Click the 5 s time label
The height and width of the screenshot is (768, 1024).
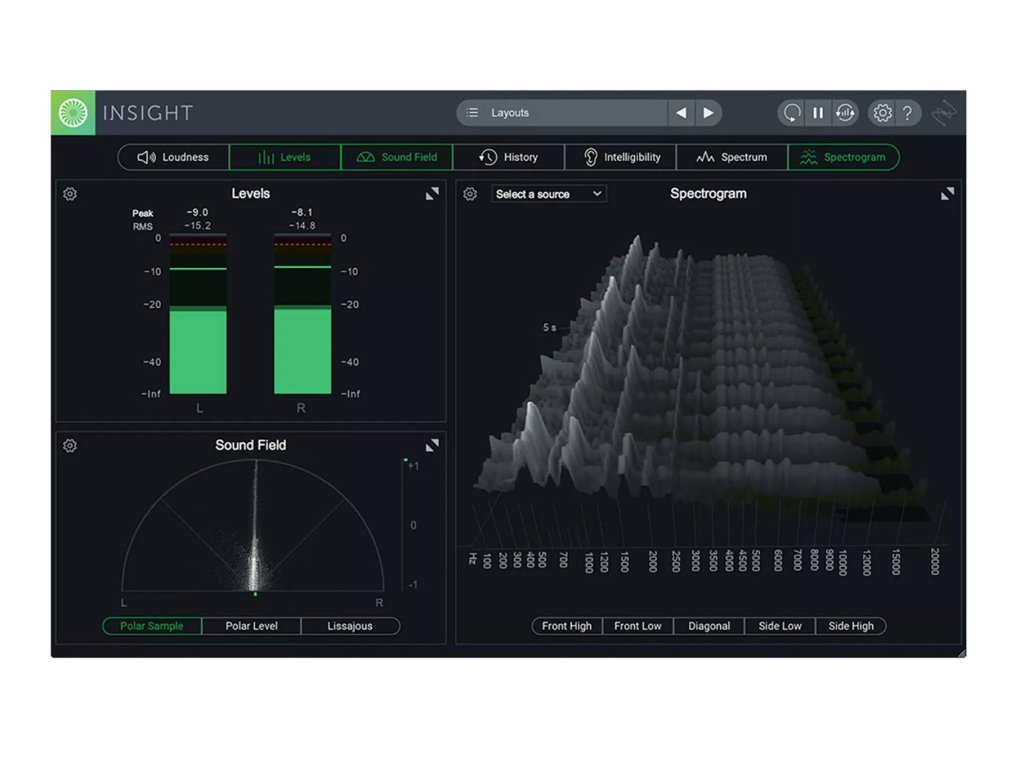point(550,327)
